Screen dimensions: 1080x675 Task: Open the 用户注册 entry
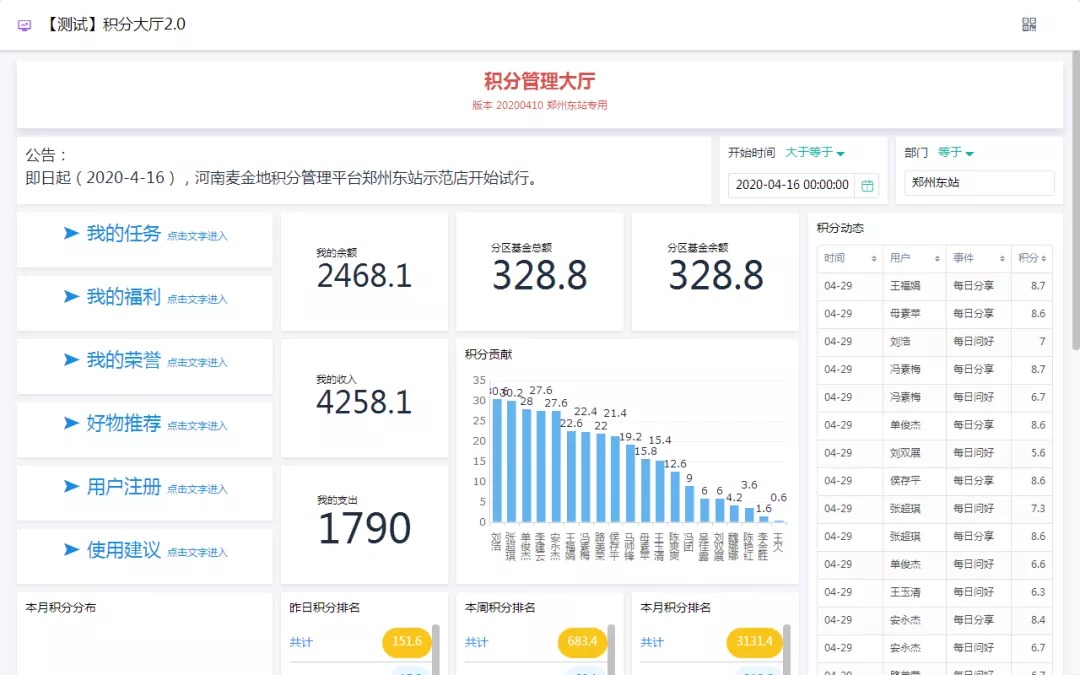click(x=124, y=487)
